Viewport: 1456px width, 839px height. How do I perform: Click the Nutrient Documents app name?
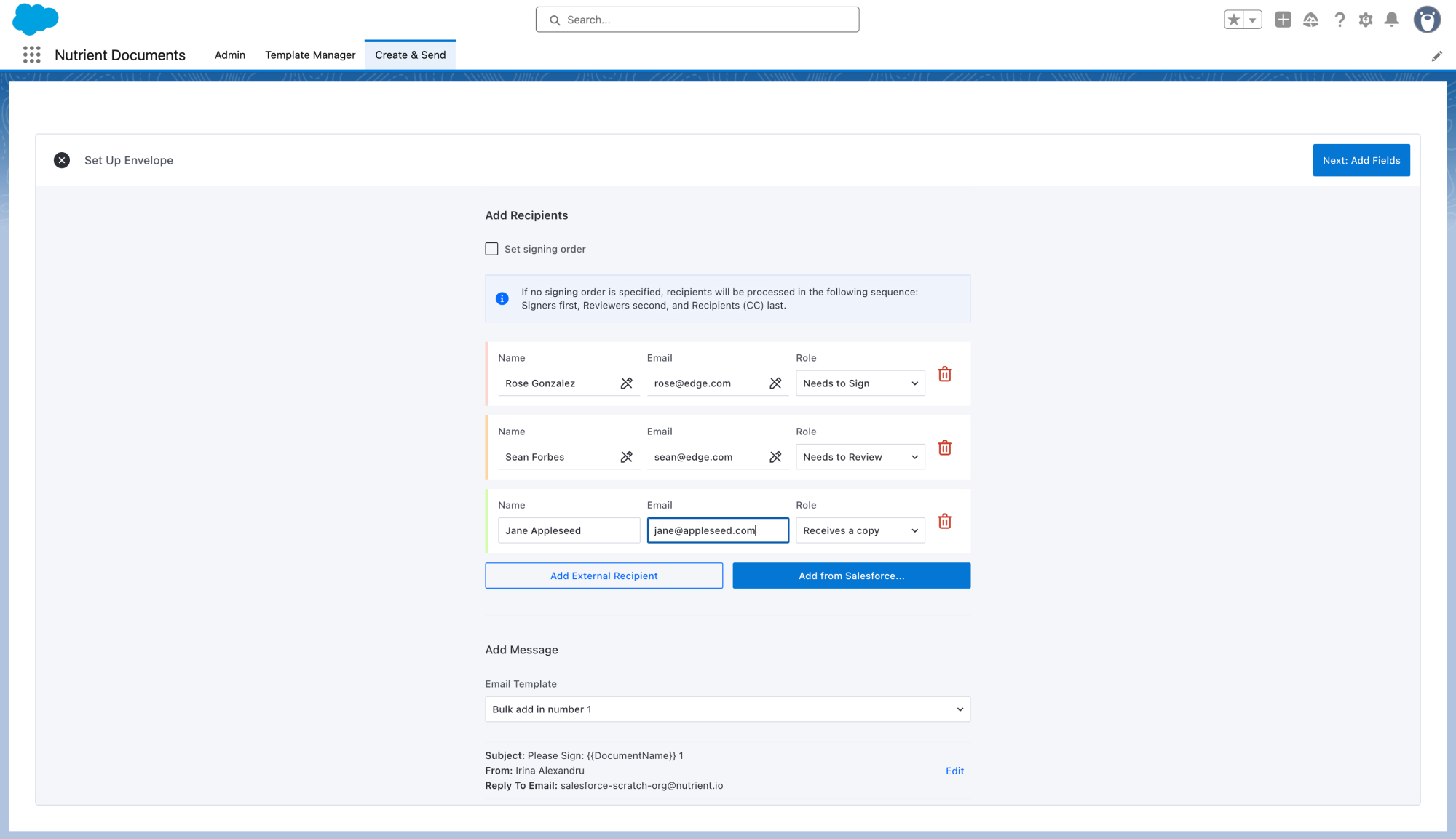pos(120,55)
